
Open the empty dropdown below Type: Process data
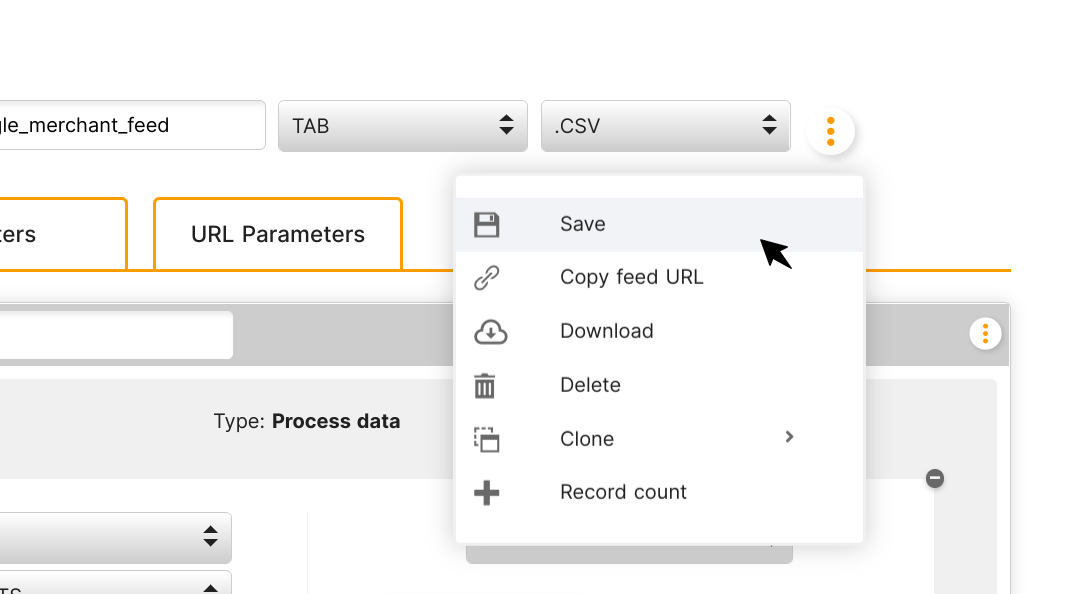tap(116, 537)
